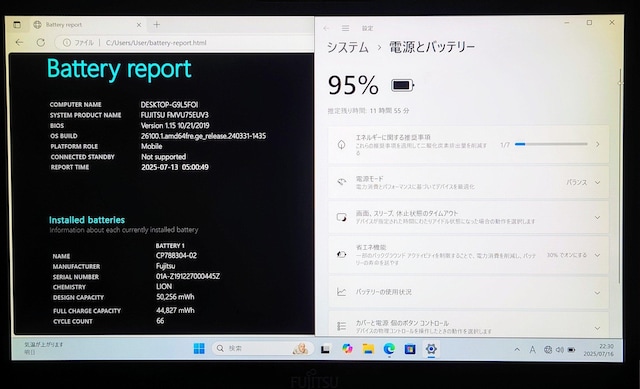This screenshot has width=640, height=389.
Task: Click the battery tray icon
Action: click(571, 350)
